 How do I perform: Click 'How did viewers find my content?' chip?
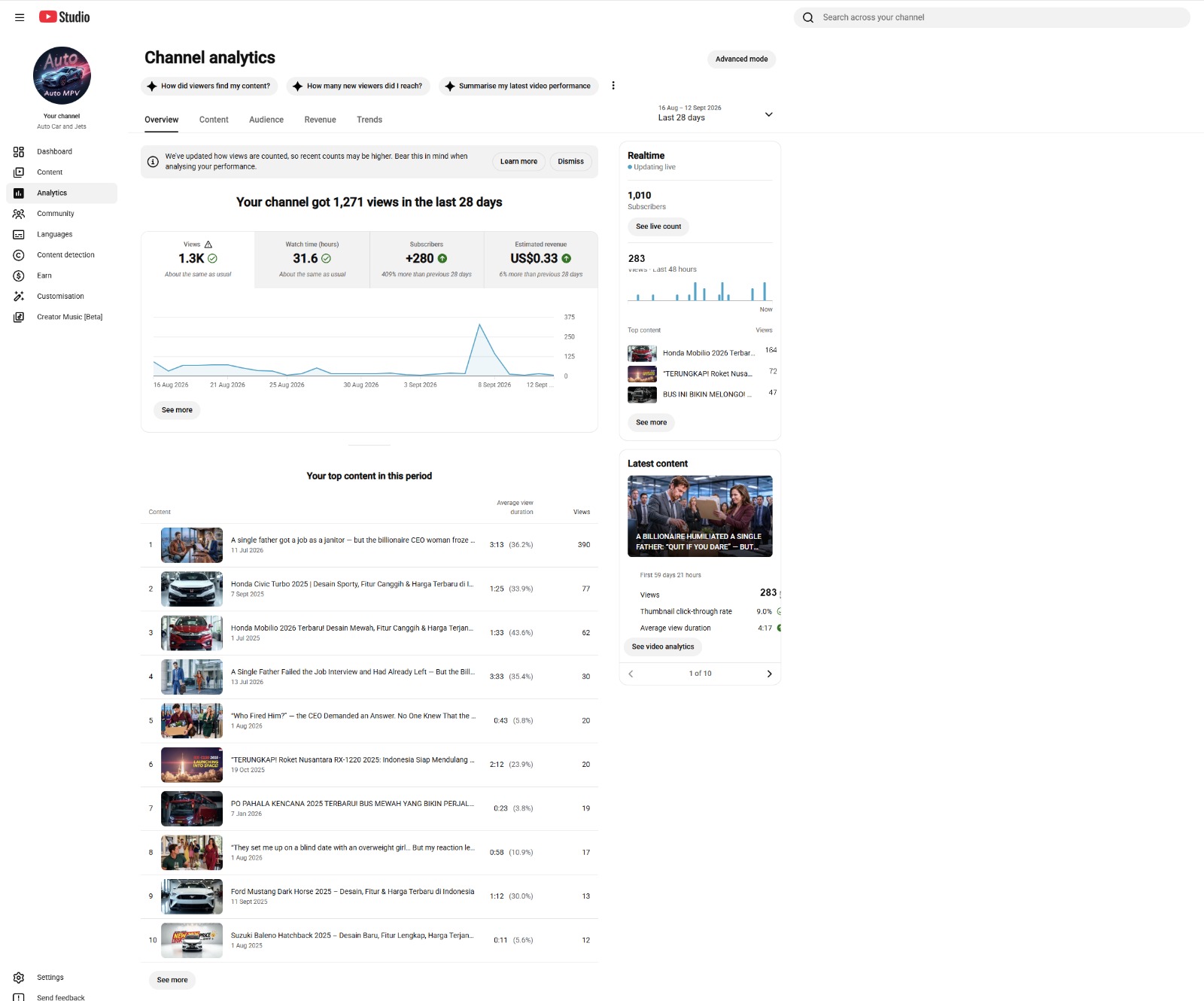tap(209, 86)
